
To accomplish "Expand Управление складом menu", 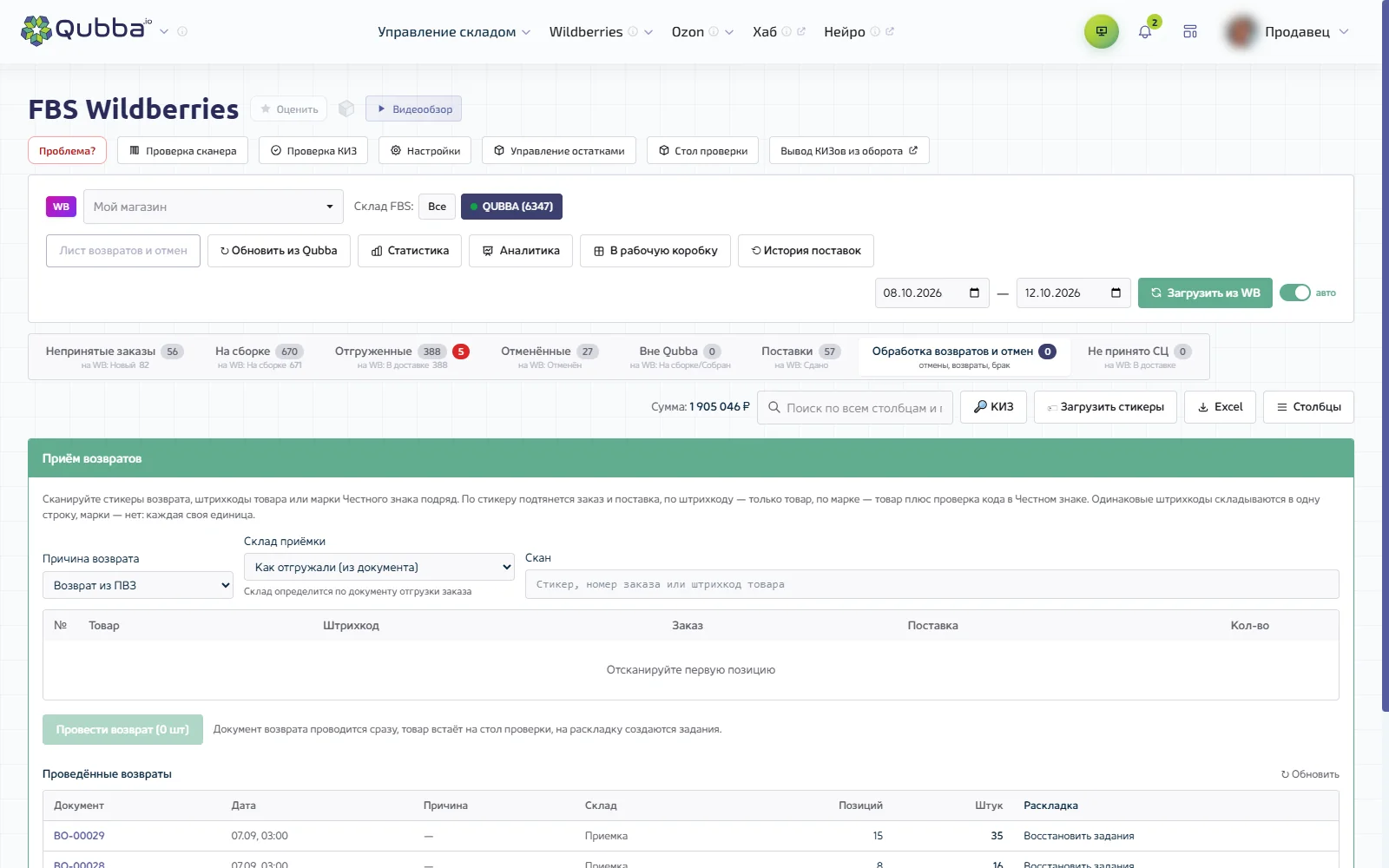I will pyautogui.click(x=454, y=31).
